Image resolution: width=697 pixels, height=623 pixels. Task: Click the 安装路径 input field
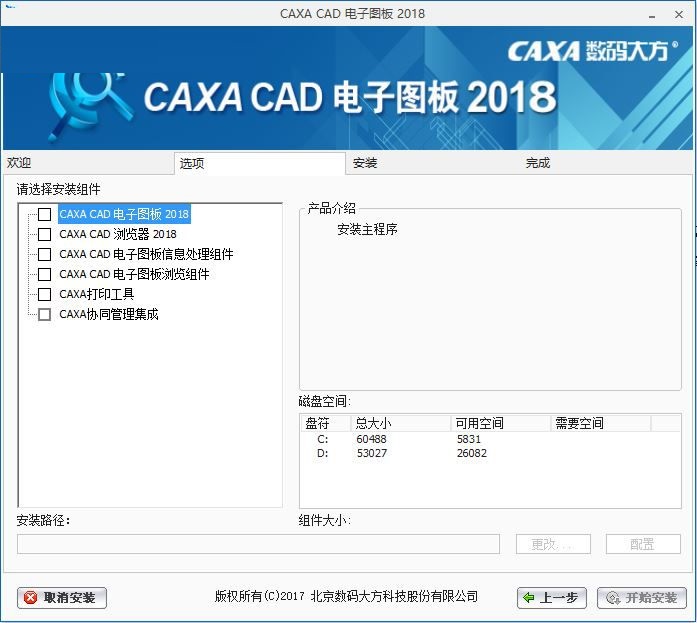258,544
